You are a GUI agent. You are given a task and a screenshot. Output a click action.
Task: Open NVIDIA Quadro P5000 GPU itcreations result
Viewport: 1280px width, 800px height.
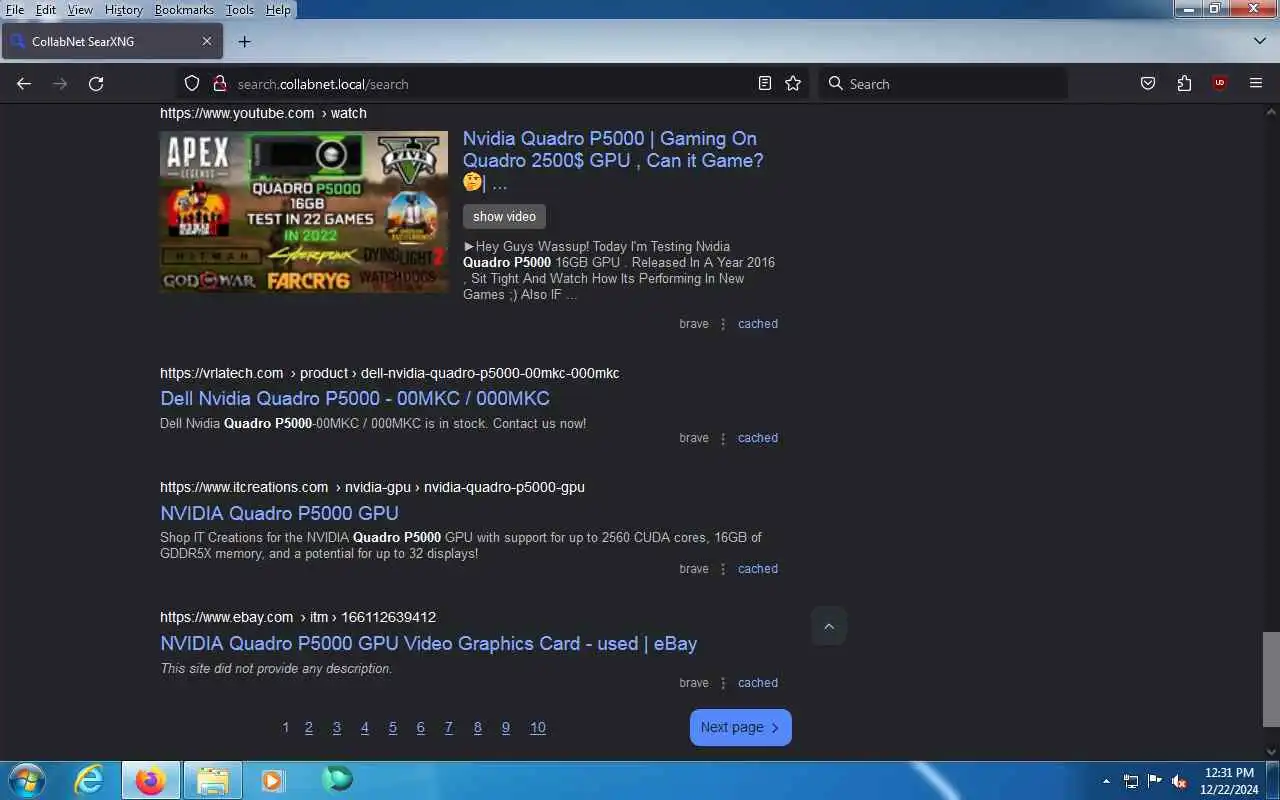coord(279,513)
